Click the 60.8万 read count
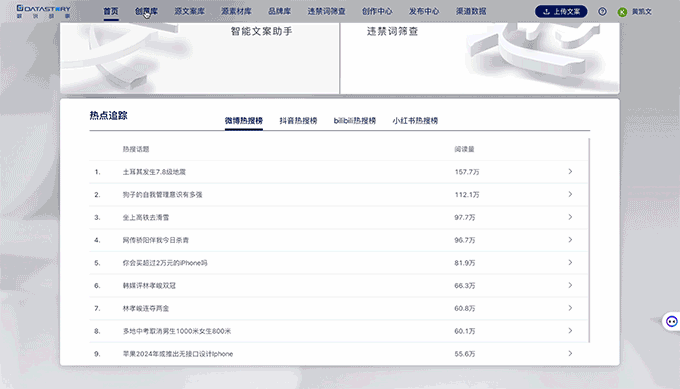Image resolution: width=680 pixels, height=389 pixels. 464,308
